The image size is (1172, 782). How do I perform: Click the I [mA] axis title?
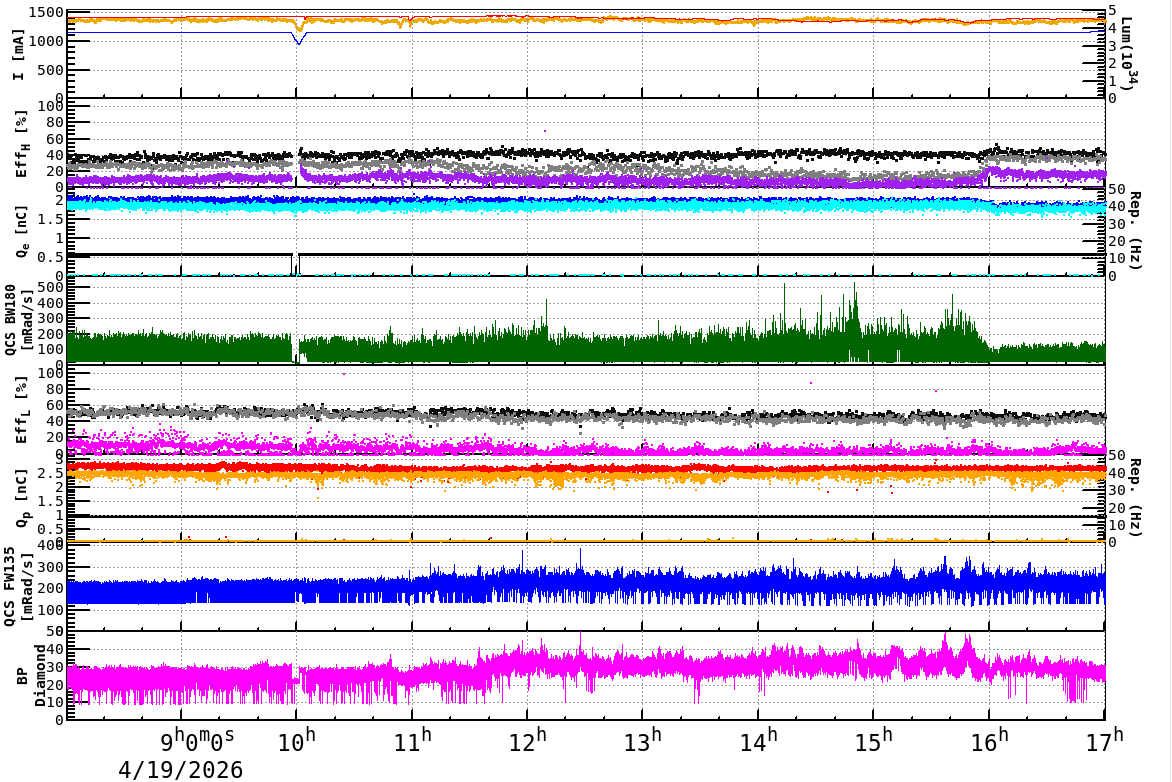tap(19, 55)
